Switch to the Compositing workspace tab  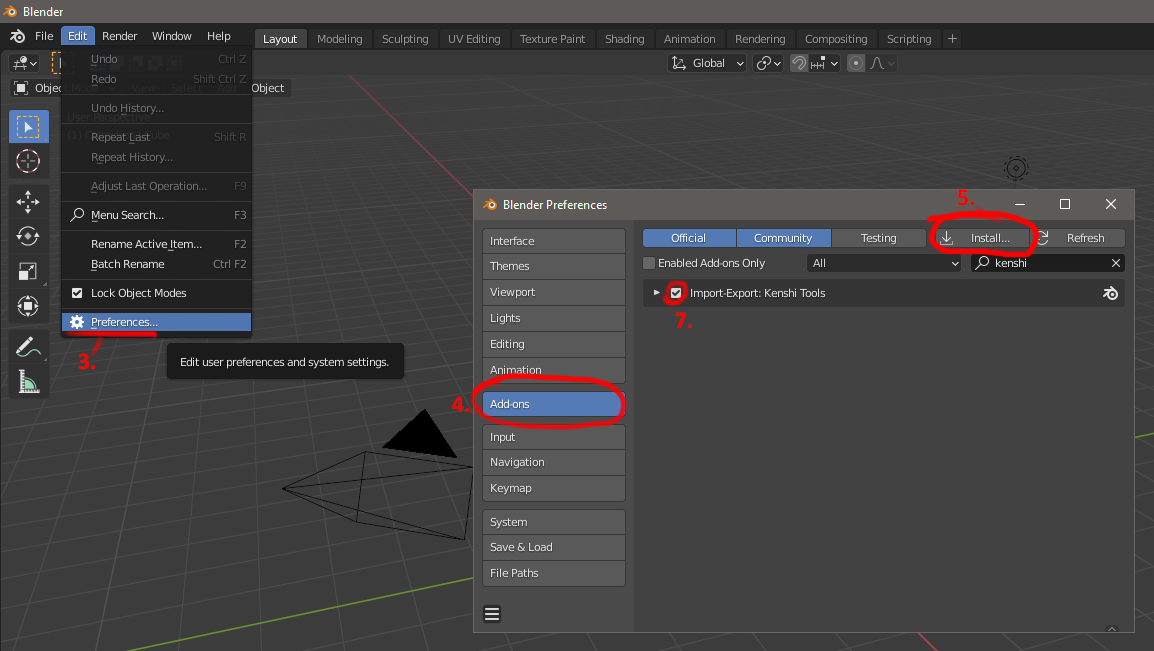click(836, 39)
